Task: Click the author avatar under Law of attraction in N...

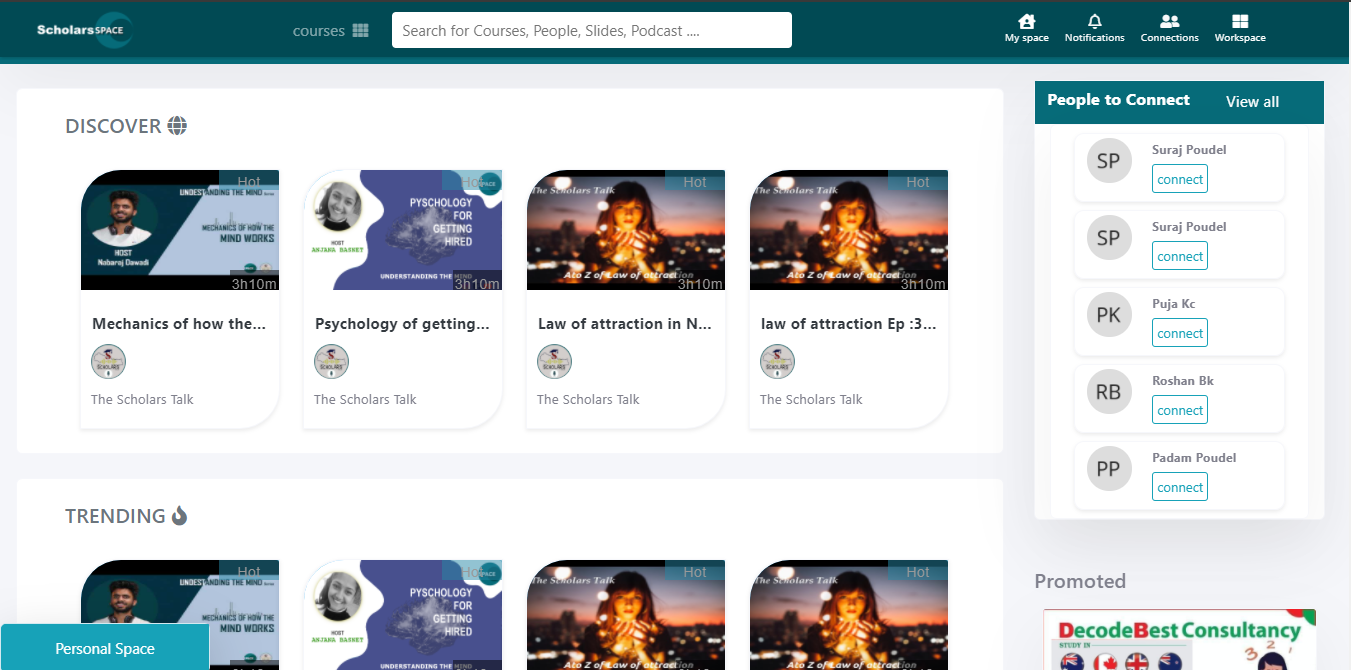Action: tap(554, 361)
